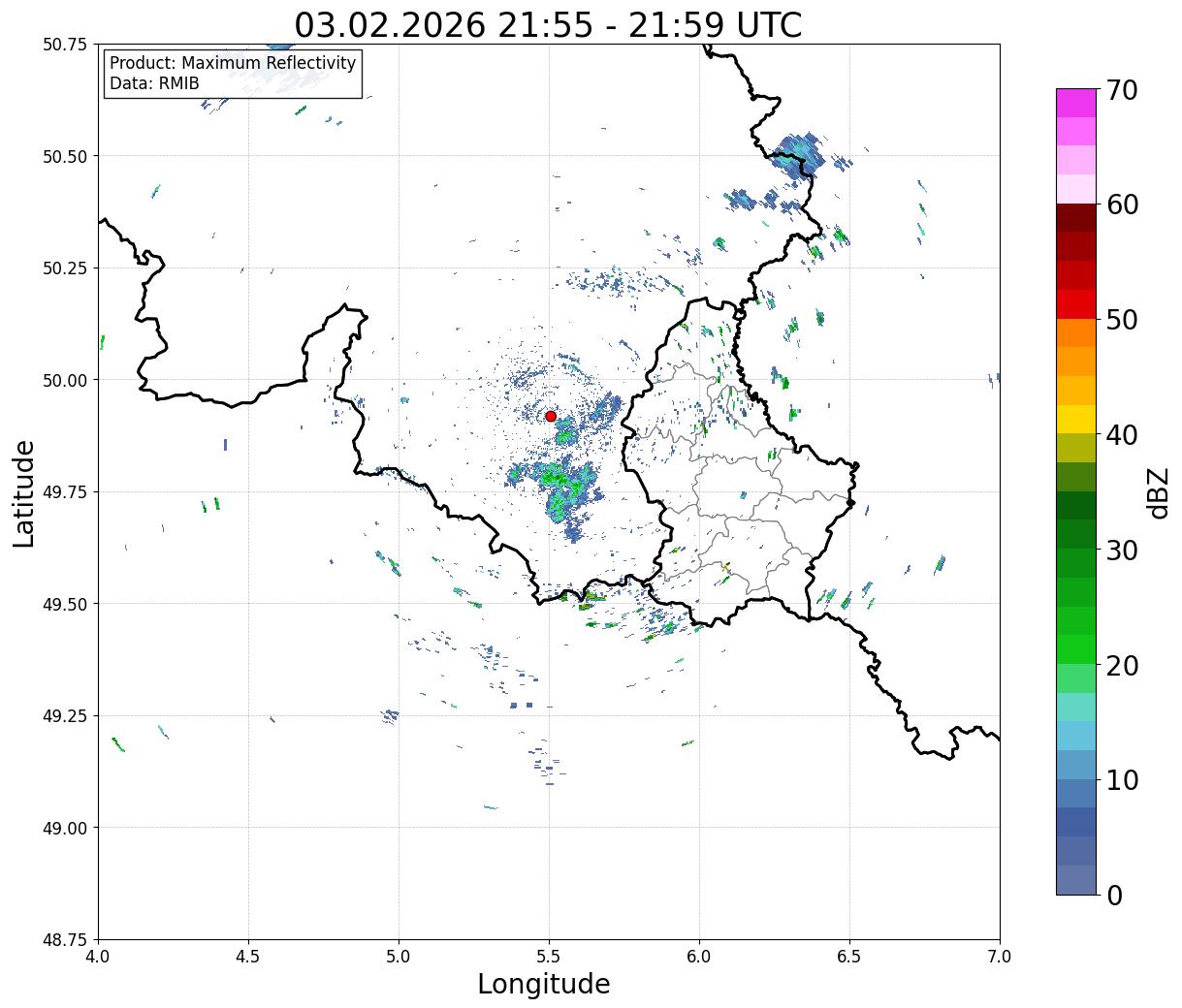The width and height of the screenshot is (1182, 1008).
Task: Click the 4.5 longitude tick label
Action: click(x=248, y=957)
